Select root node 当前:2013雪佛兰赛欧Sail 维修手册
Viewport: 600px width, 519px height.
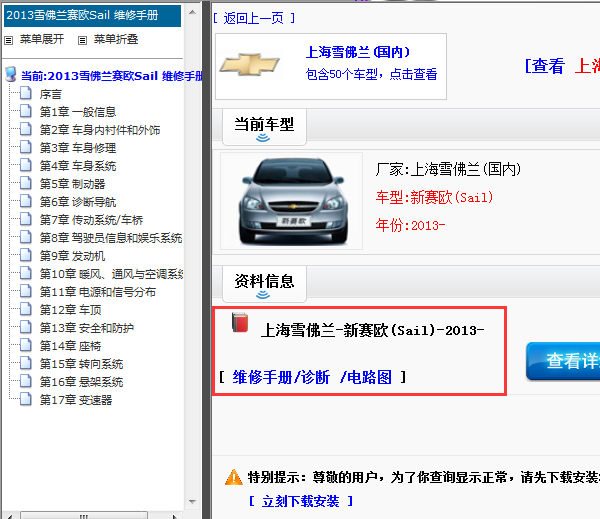[111, 76]
